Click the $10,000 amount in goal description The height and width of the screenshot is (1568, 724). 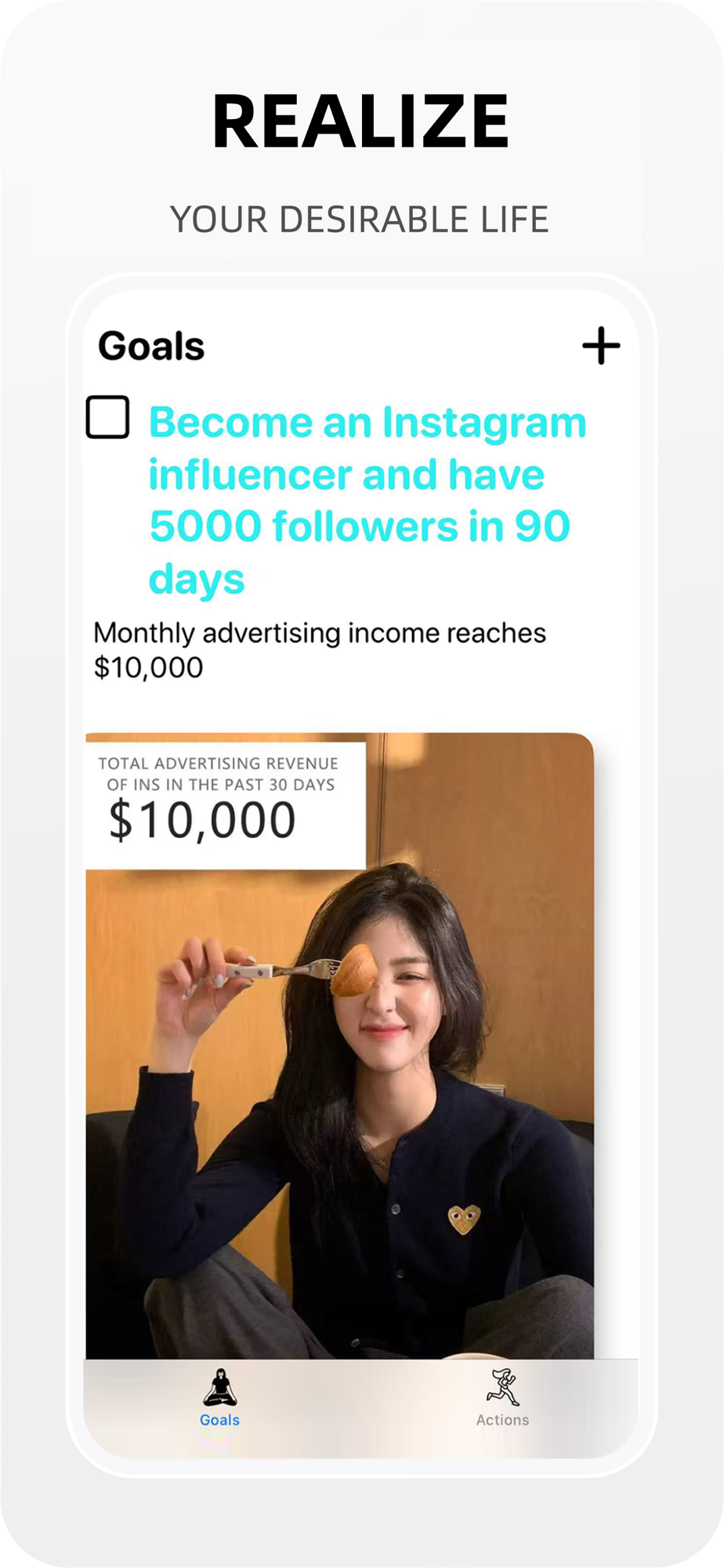coord(148,668)
